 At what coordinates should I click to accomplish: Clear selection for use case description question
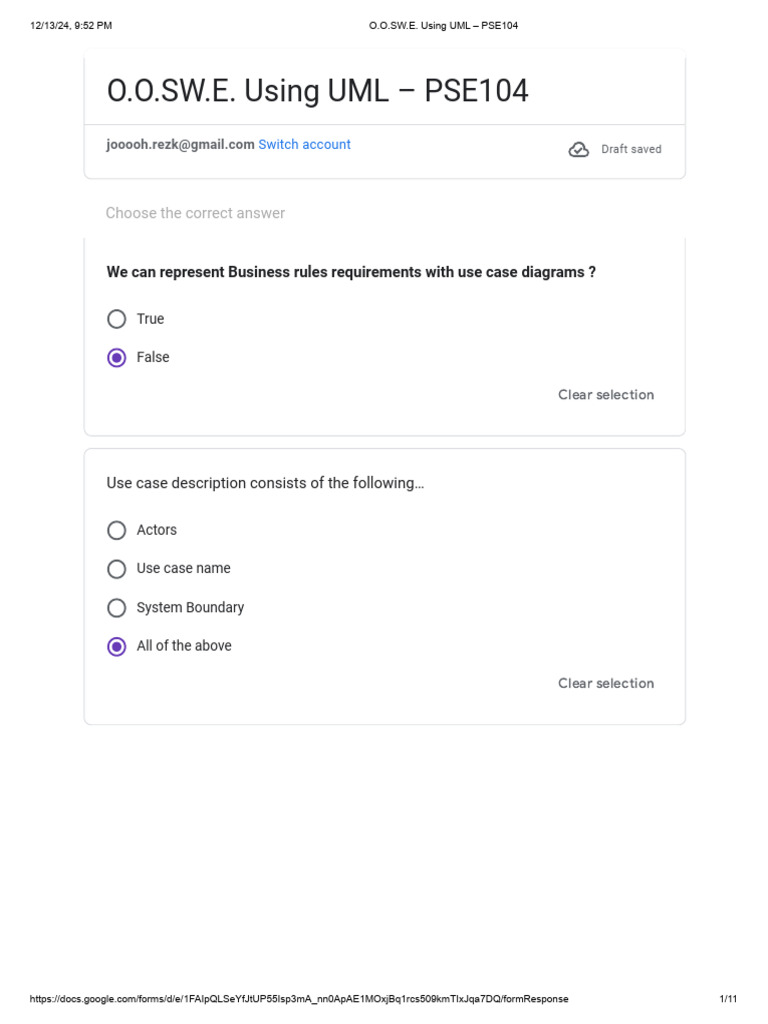[606, 684]
